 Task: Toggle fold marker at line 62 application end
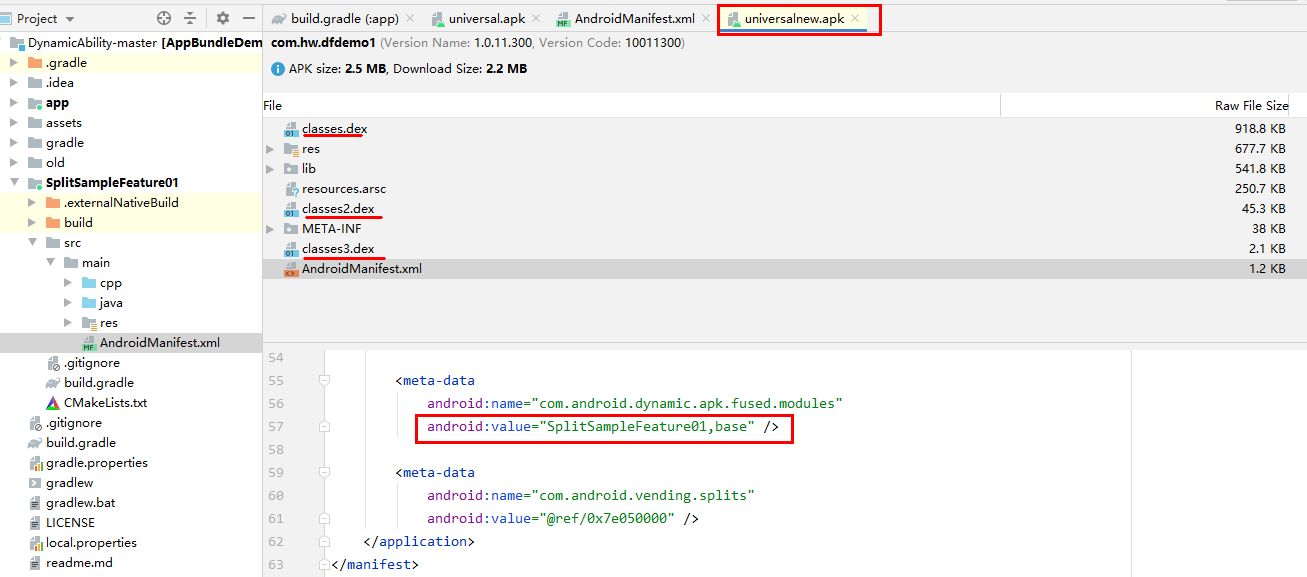coord(324,542)
